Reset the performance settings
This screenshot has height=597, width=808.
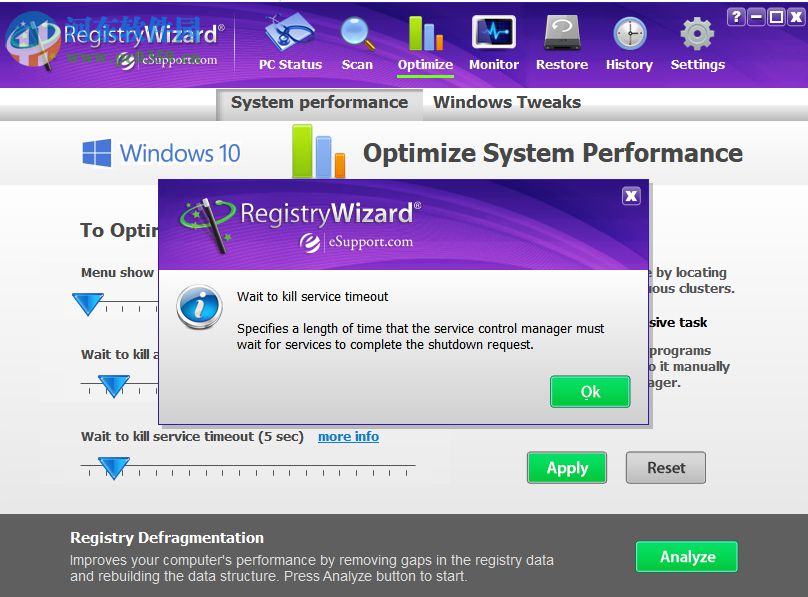665,467
